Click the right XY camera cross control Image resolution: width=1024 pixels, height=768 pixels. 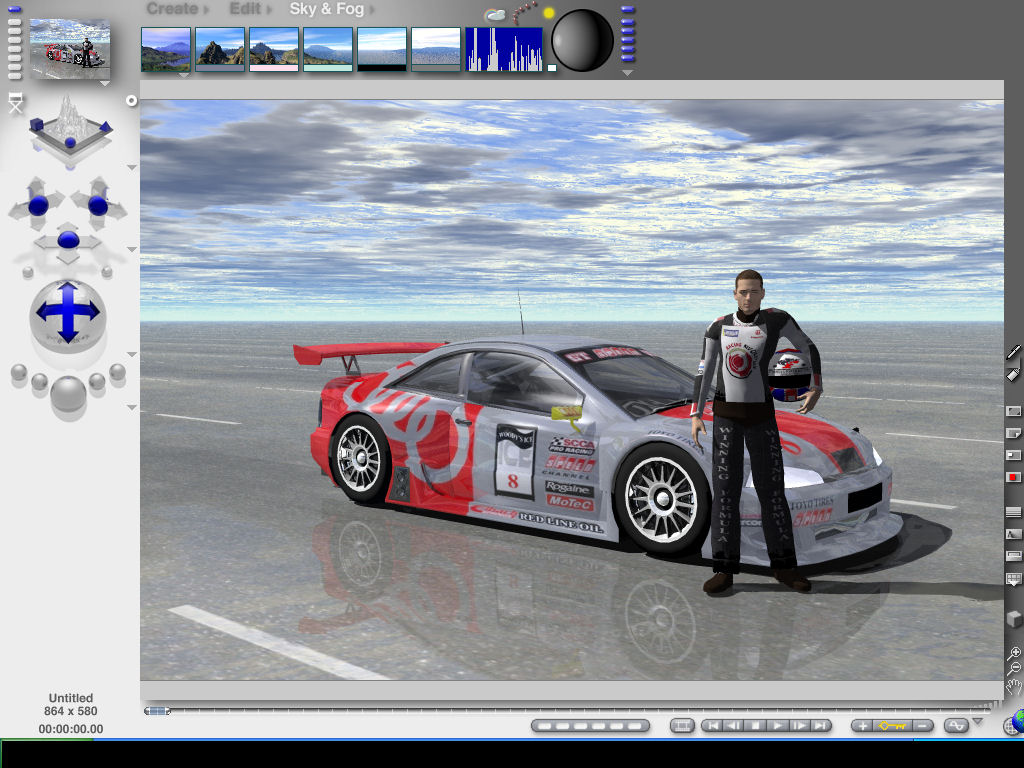[x=98, y=205]
